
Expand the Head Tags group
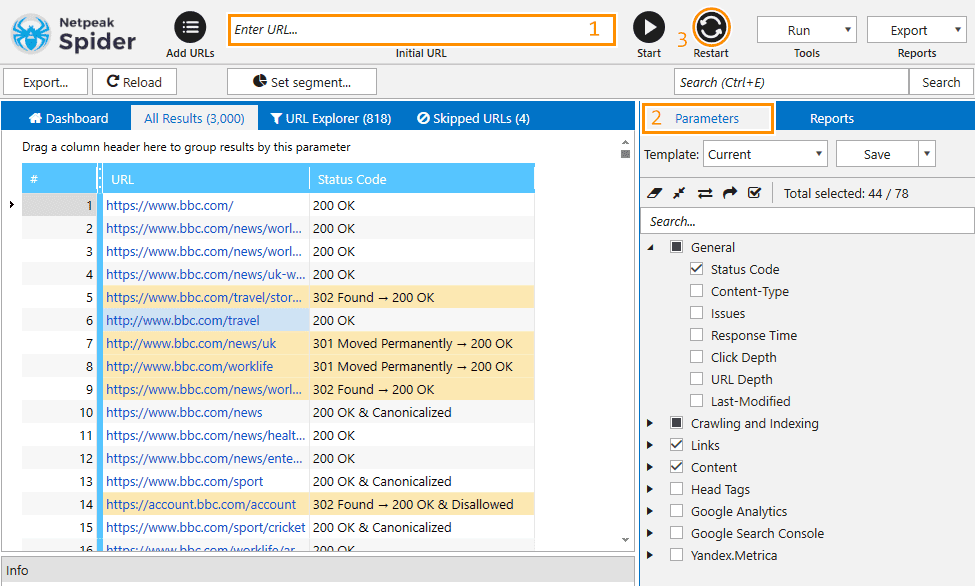coord(650,490)
